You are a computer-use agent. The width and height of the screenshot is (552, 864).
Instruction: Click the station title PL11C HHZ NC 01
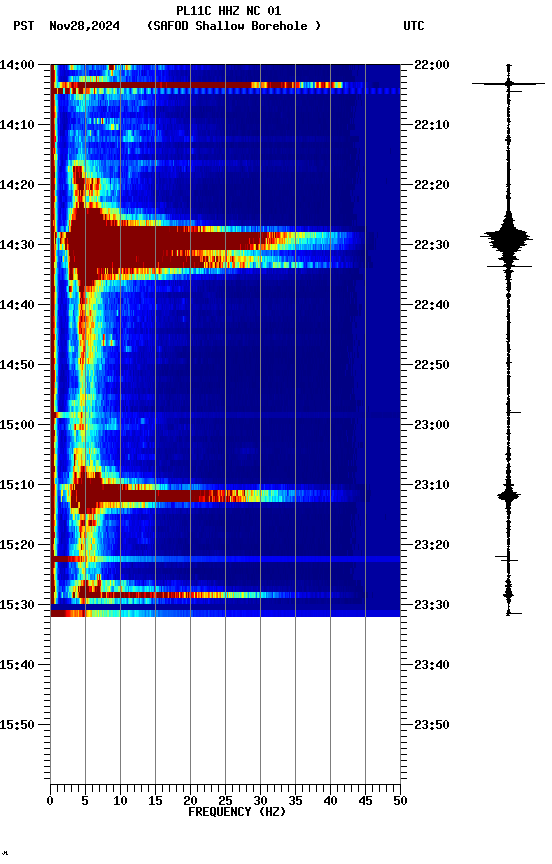[228, 11]
